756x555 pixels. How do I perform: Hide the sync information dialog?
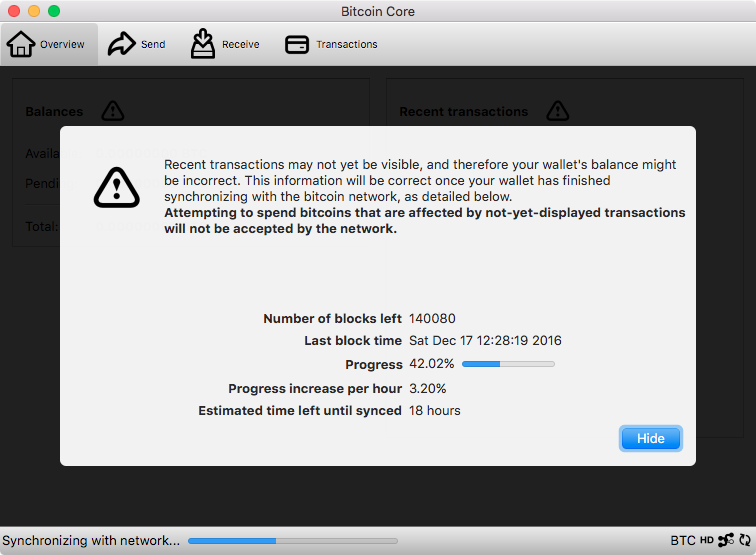[x=650, y=438]
